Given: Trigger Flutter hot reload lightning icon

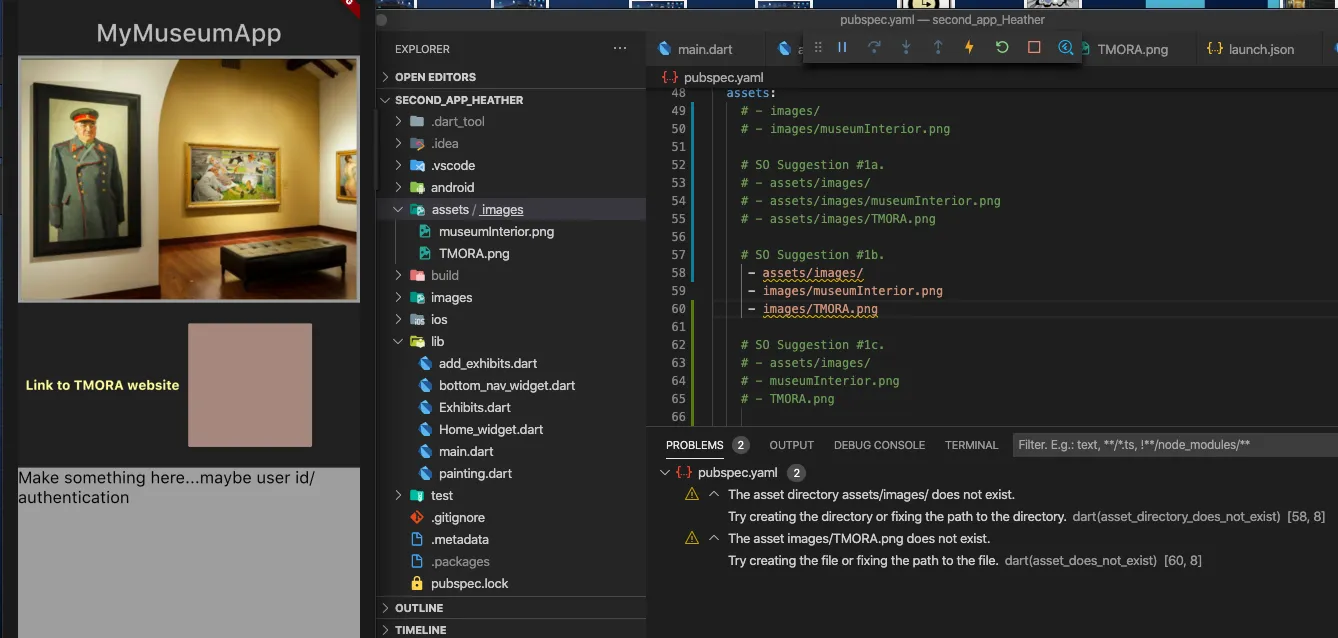Looking at the screenshot, I should pyautogui.click(x=969, y=48).
